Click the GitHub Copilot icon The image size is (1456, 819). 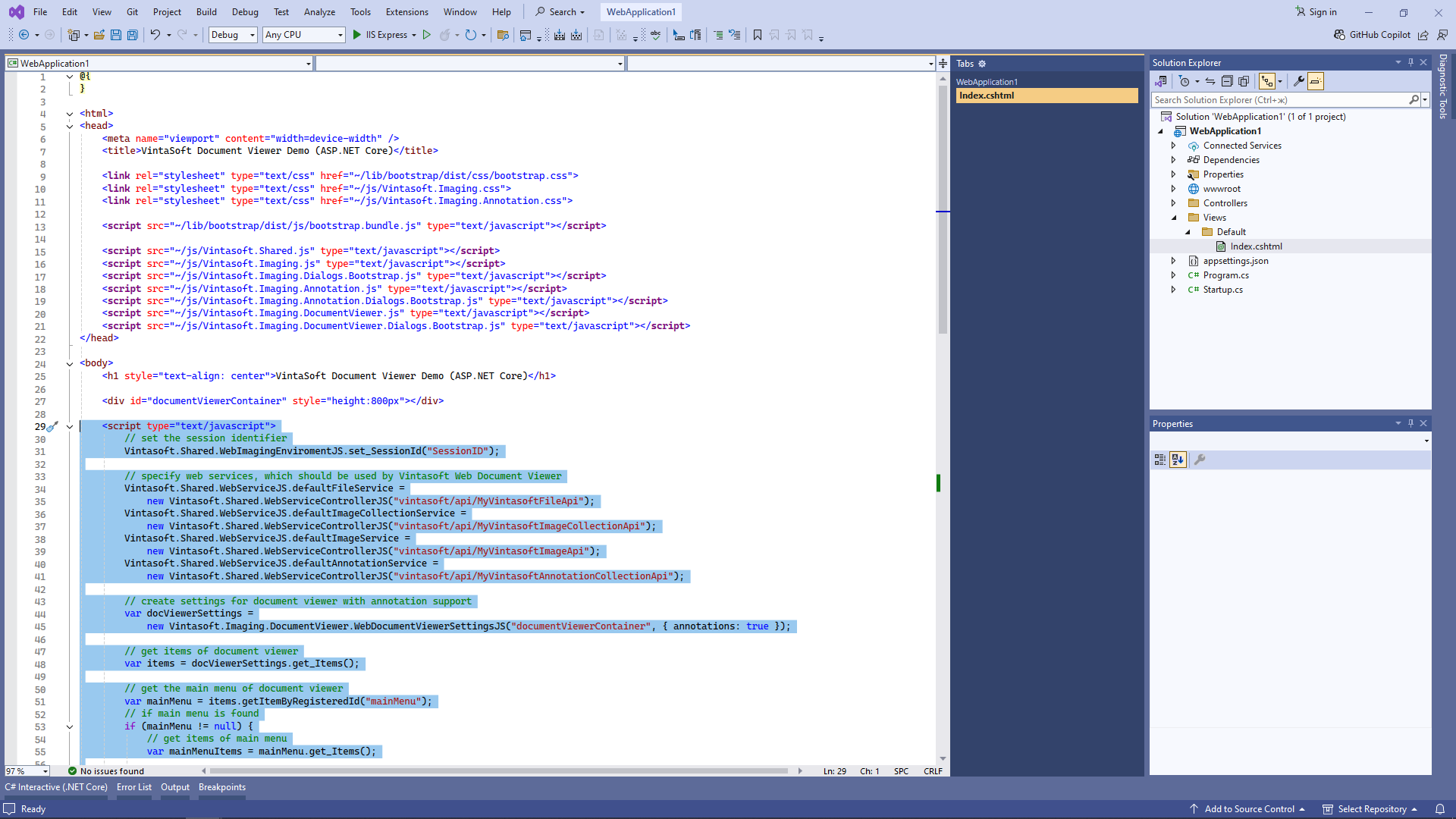click(x=1340, y=35)
